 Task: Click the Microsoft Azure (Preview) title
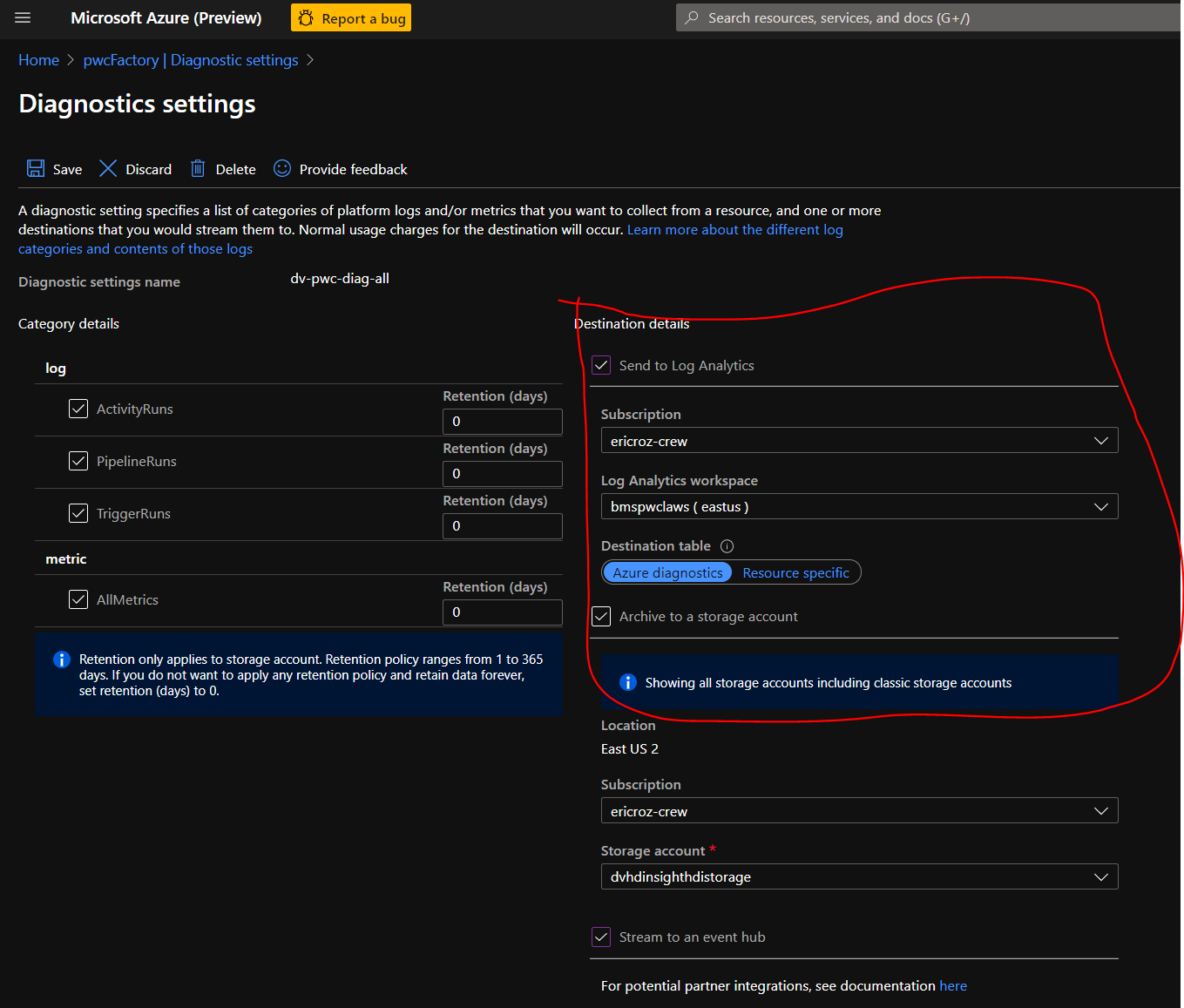[x=166, y=17]
